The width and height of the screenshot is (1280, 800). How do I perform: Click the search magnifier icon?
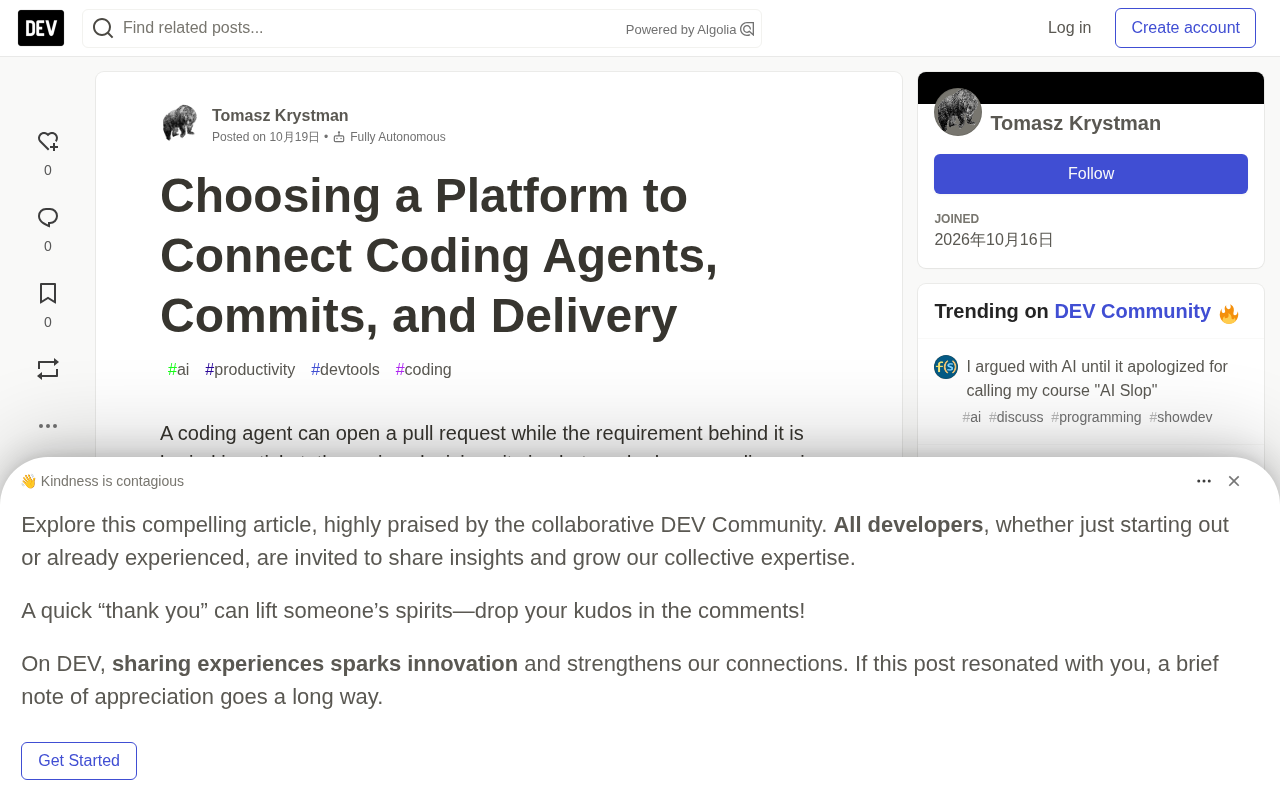[x=103, y=28]
